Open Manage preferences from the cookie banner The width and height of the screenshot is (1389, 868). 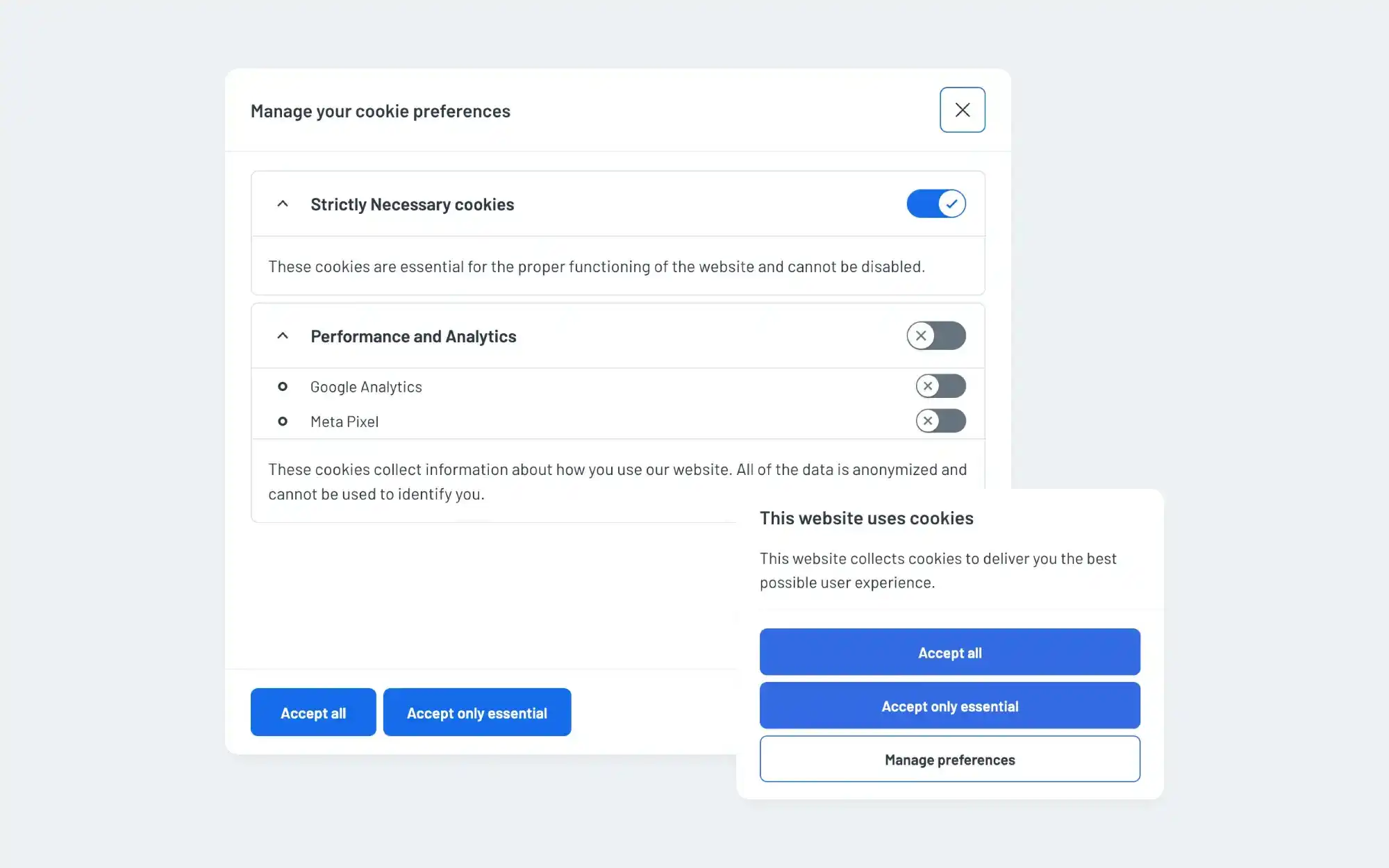pyautogui.click(x=949, y=759)
